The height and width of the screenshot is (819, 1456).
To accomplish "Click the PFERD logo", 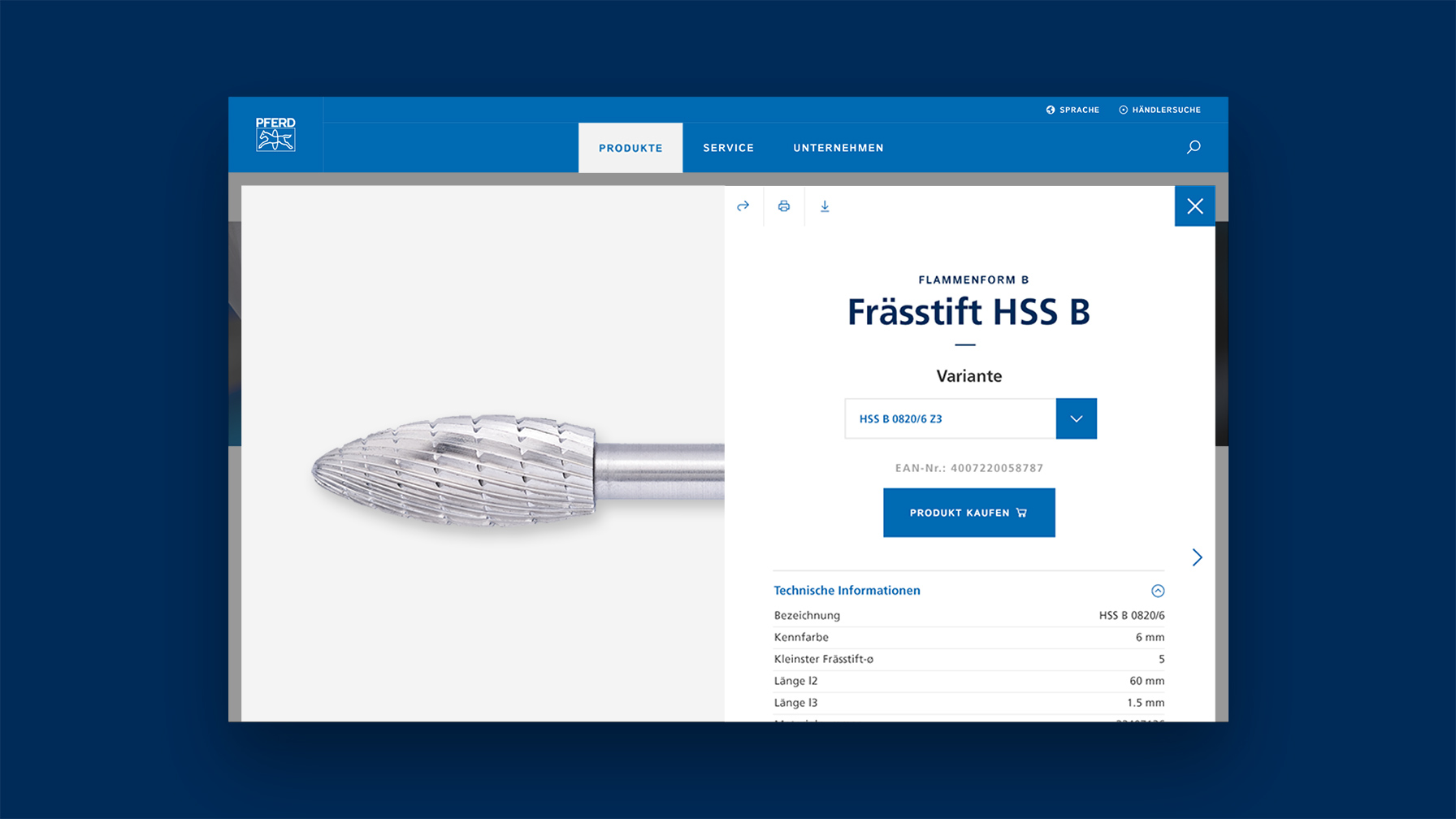I will pos(275,134).
